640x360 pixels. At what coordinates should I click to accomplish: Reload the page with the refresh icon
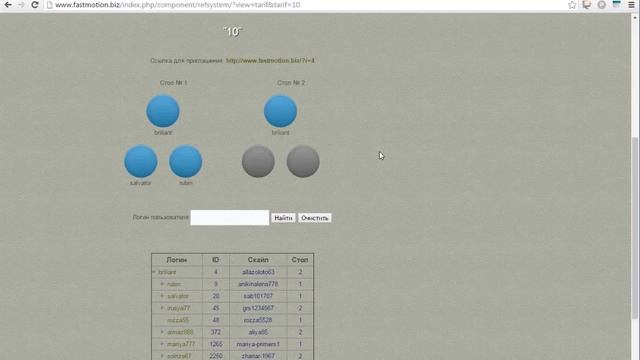click(x=35, y=5)
